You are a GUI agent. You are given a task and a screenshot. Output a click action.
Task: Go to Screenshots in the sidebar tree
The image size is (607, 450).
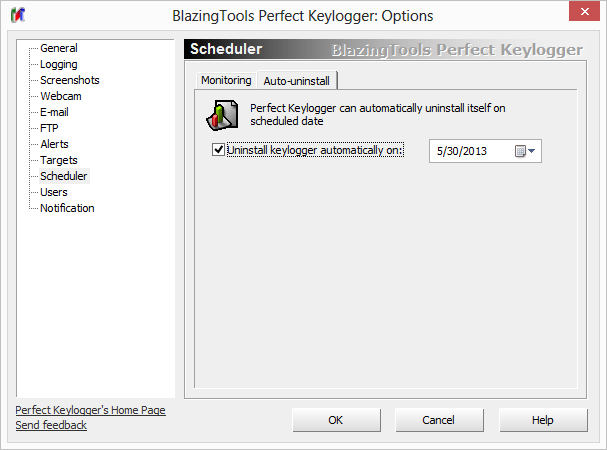[69, 80]
